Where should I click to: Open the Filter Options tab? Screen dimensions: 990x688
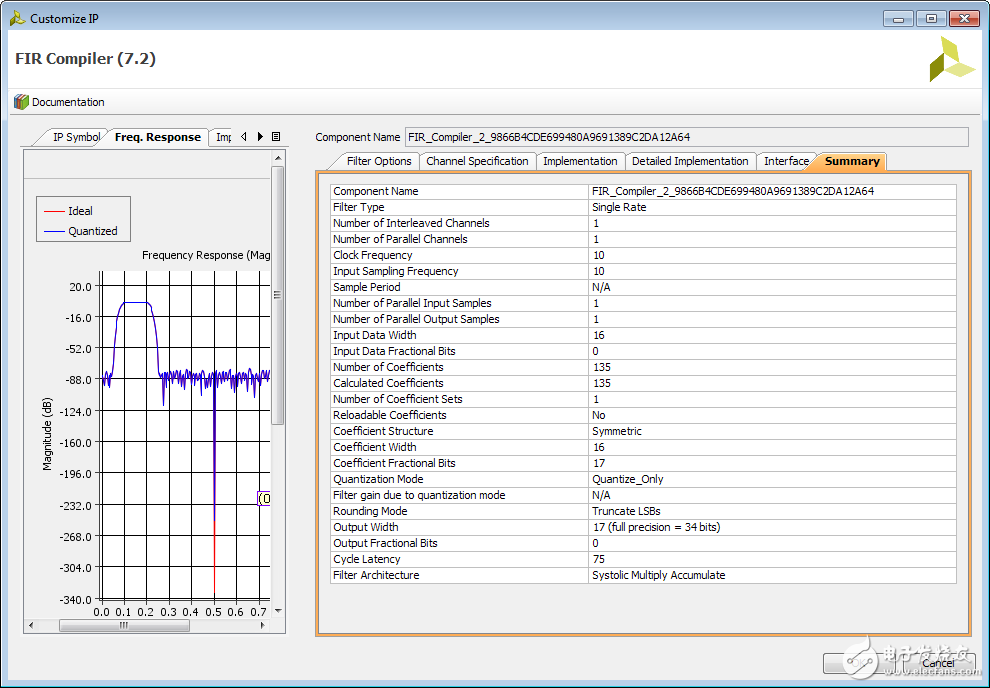378,161
